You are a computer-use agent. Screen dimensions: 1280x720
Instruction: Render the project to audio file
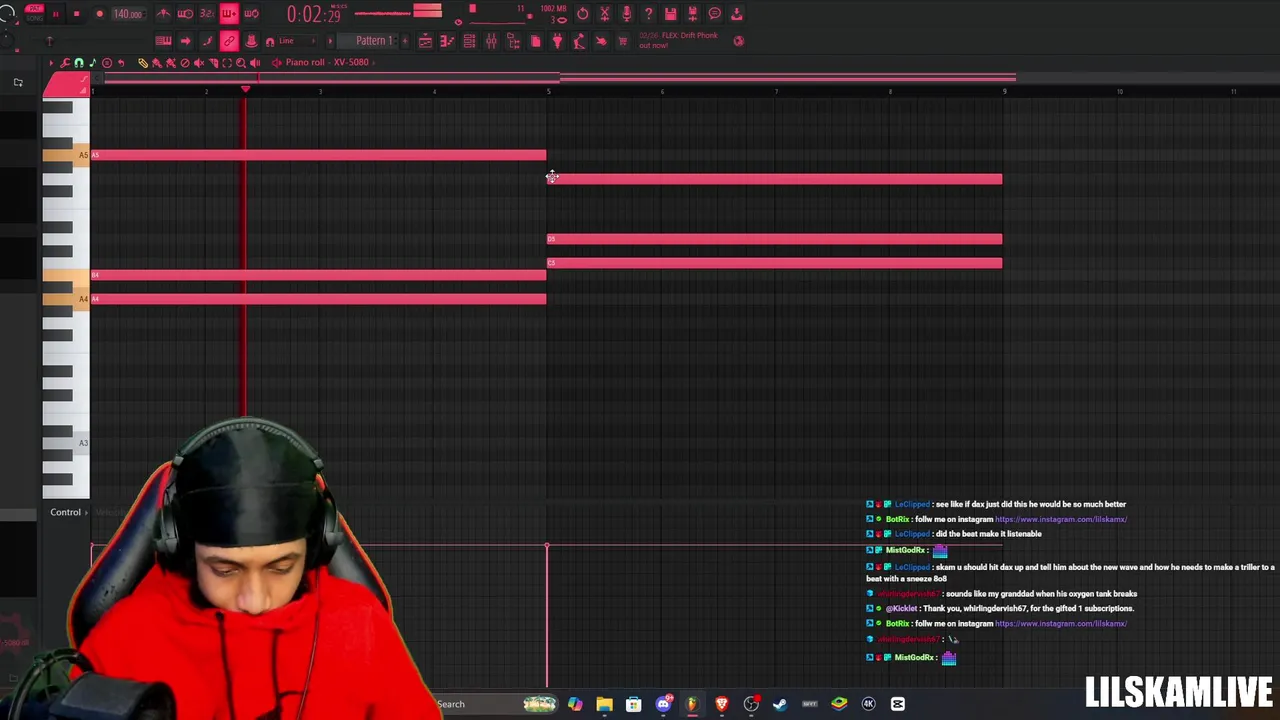point(692,13)
